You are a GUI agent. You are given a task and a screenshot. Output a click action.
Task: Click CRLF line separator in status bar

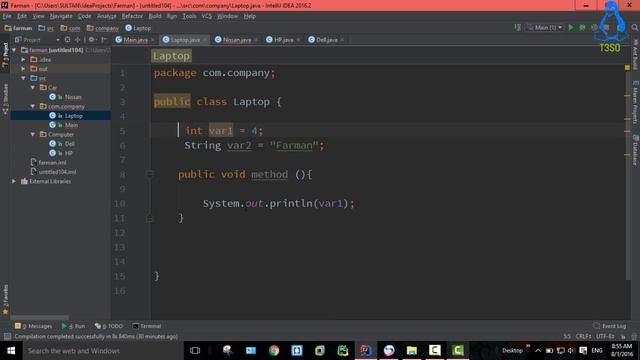(x=583, y=336)
